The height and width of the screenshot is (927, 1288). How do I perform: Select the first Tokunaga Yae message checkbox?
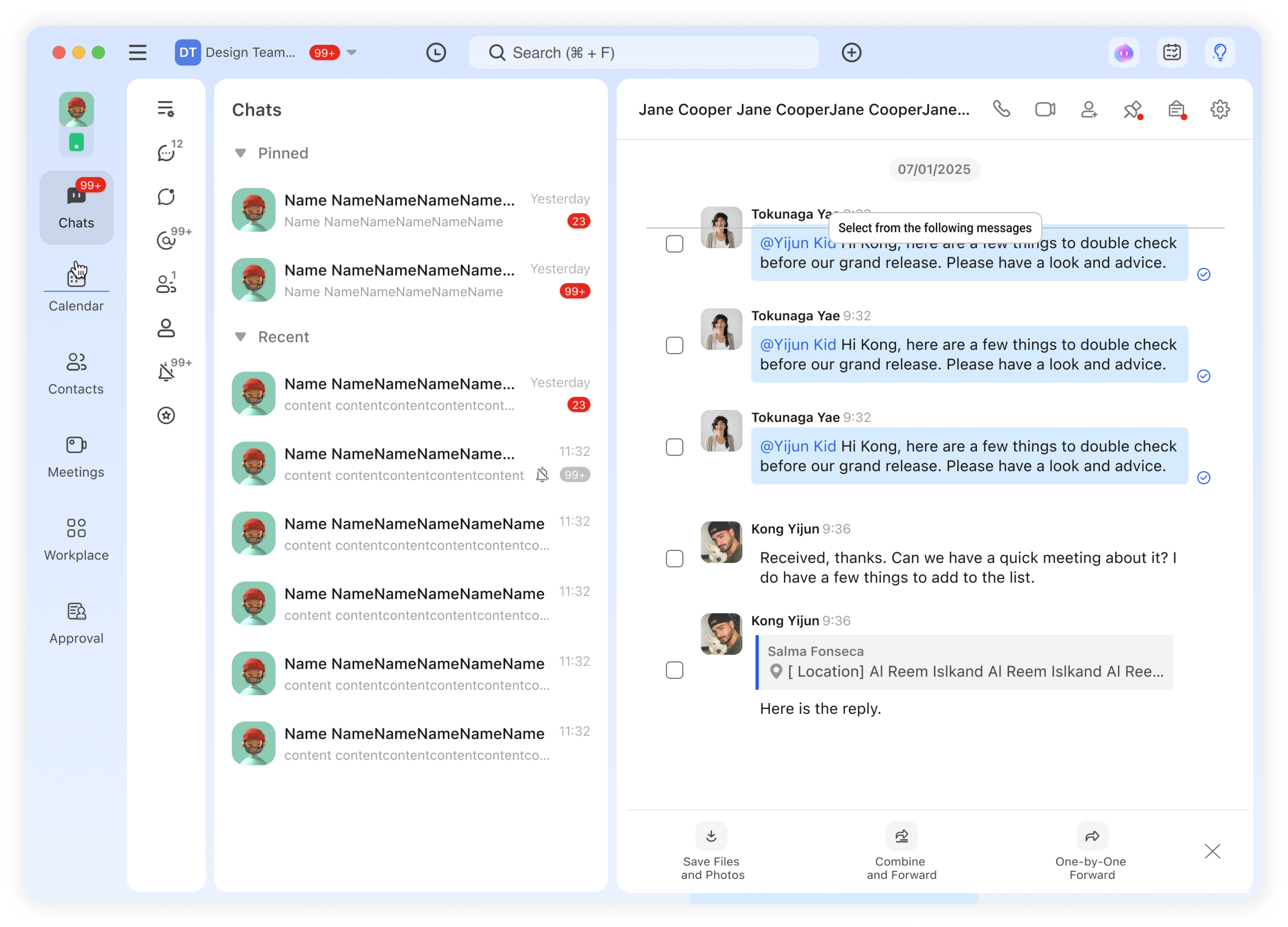(674, 244)
